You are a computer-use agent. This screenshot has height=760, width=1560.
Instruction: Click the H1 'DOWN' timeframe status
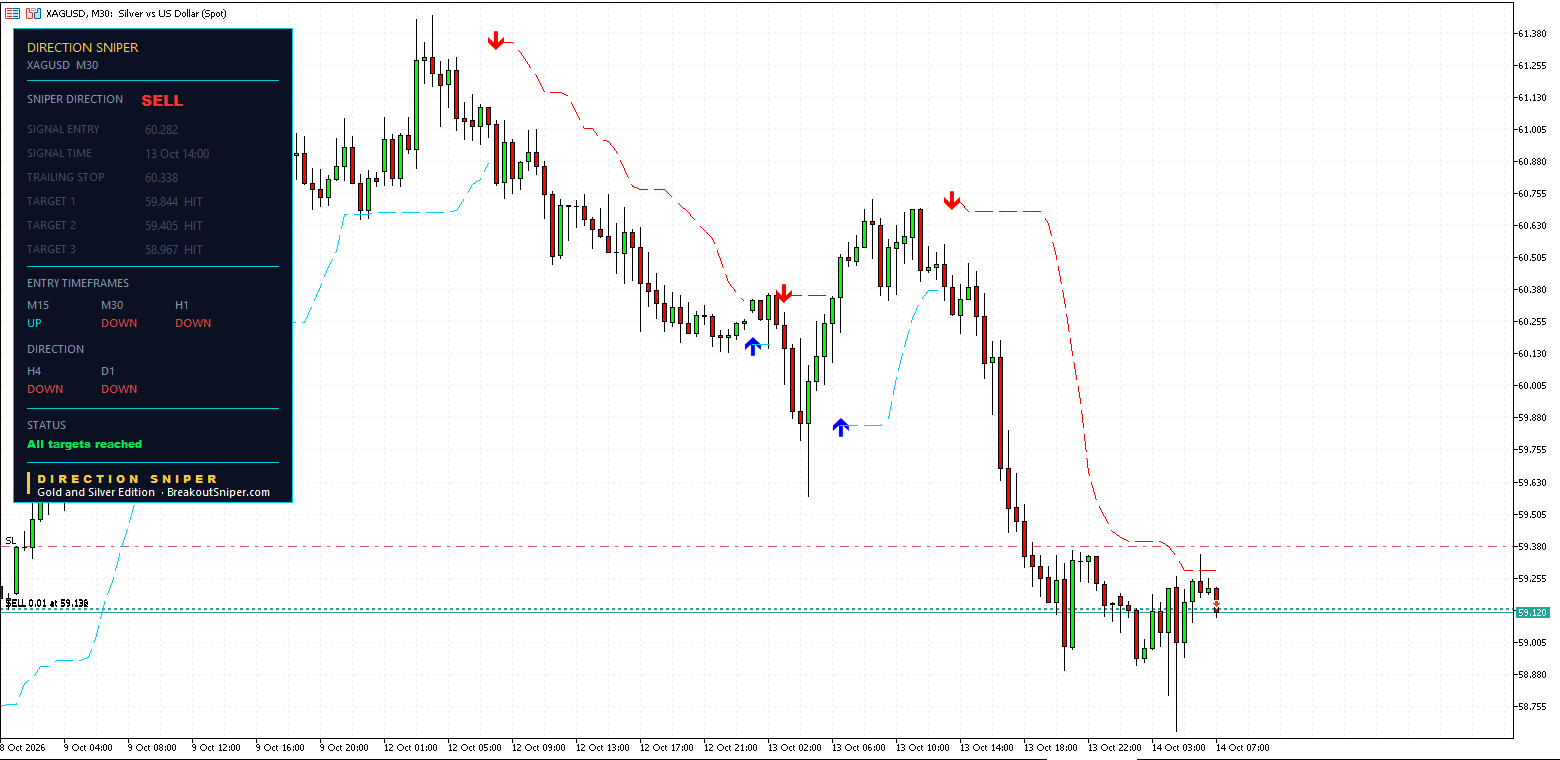click(x=193, y=323)
